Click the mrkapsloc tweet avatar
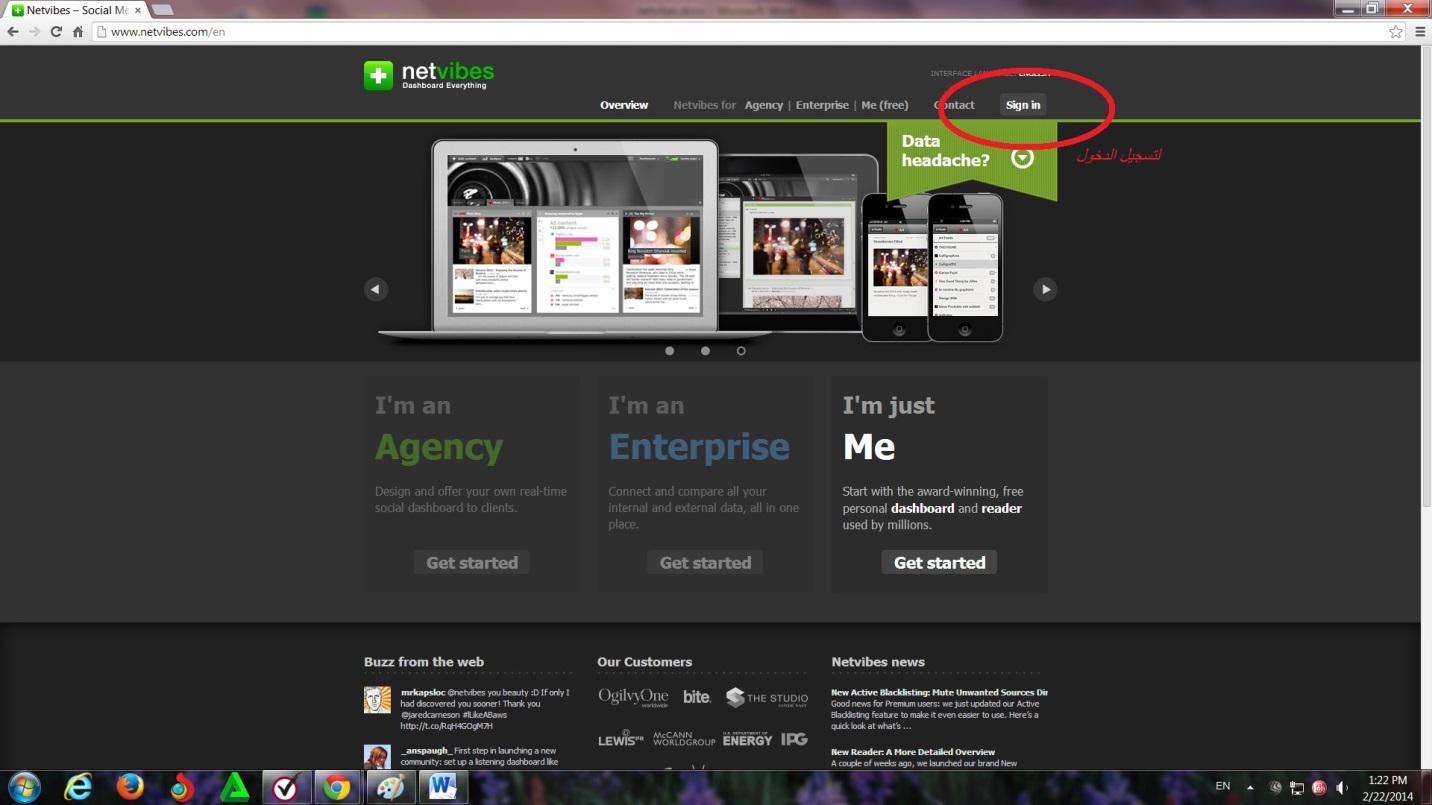Viewport: 1432px width, 805px height. (x=377, y=700)
